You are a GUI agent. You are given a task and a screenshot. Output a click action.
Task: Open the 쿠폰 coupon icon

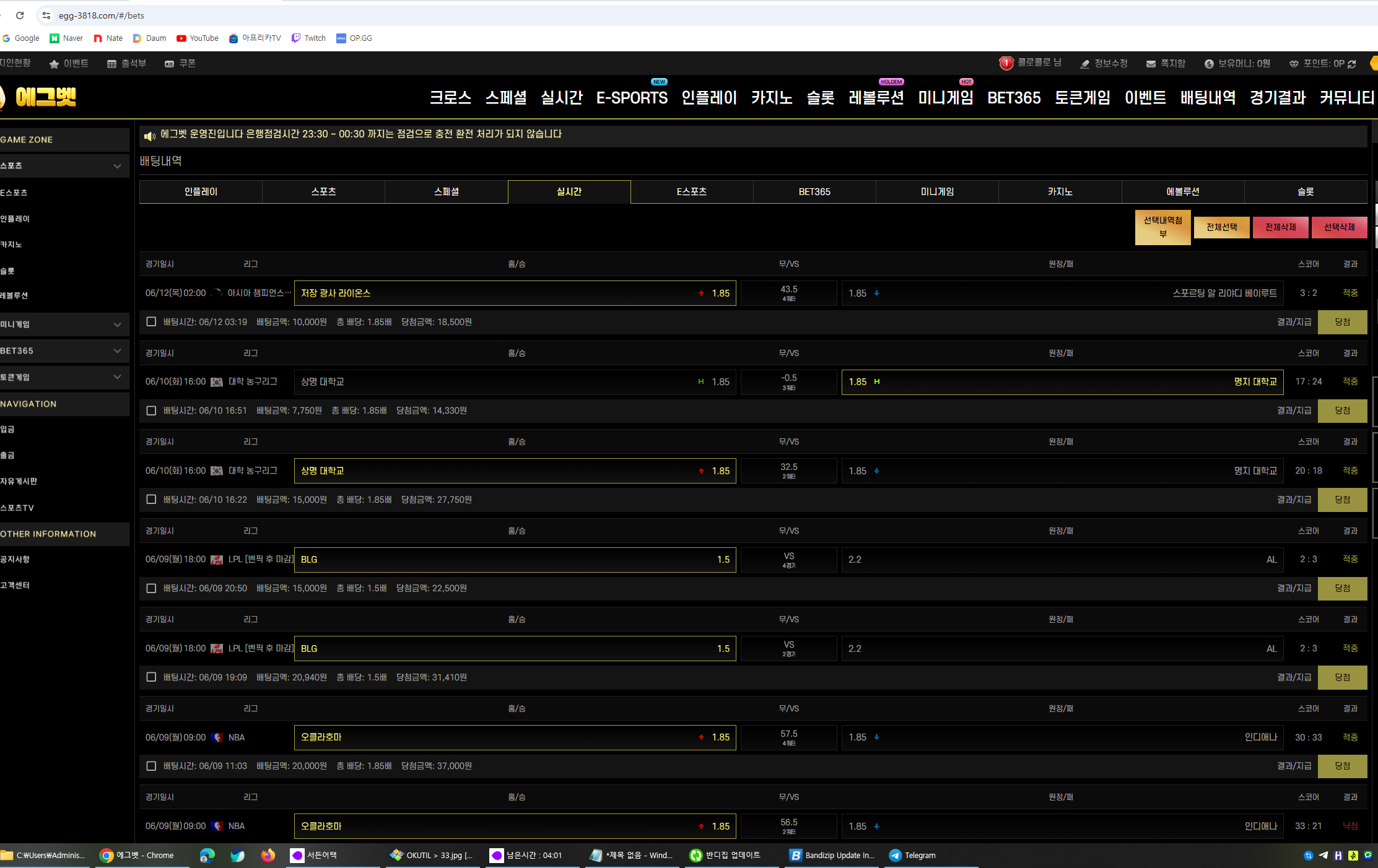coord(169,64)
